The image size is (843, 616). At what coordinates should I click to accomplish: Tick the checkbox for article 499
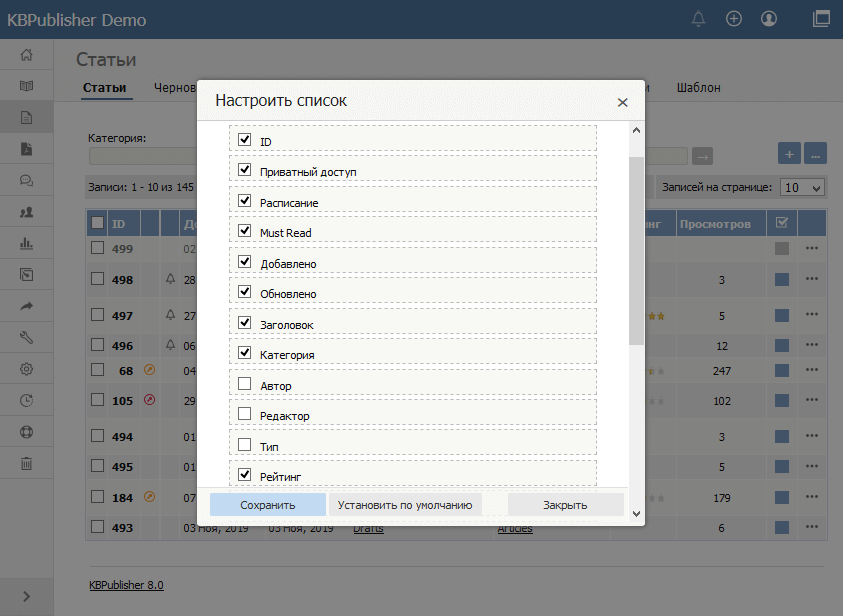click(x=97, y=248)
